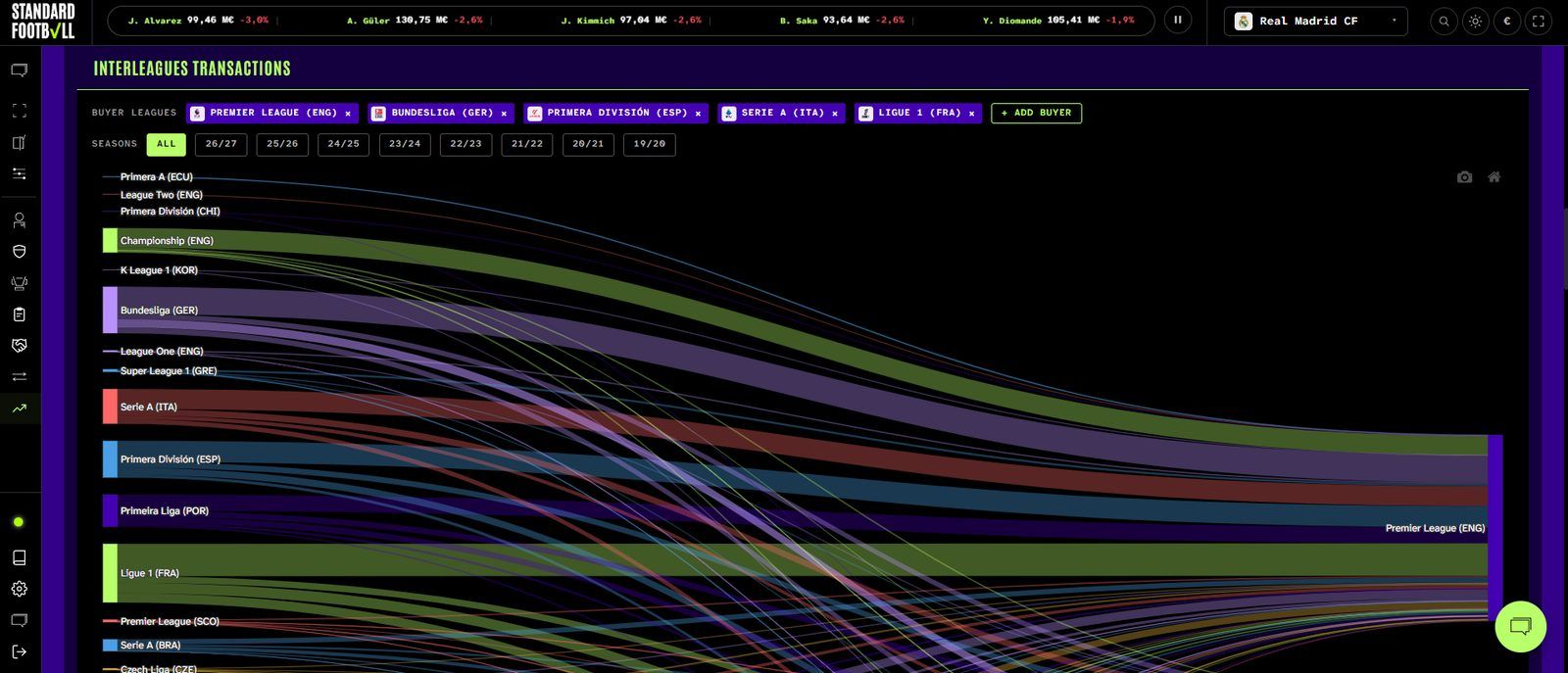Select season 24/25
Screen dimensions: 1568x673
(x=344, y=144)
